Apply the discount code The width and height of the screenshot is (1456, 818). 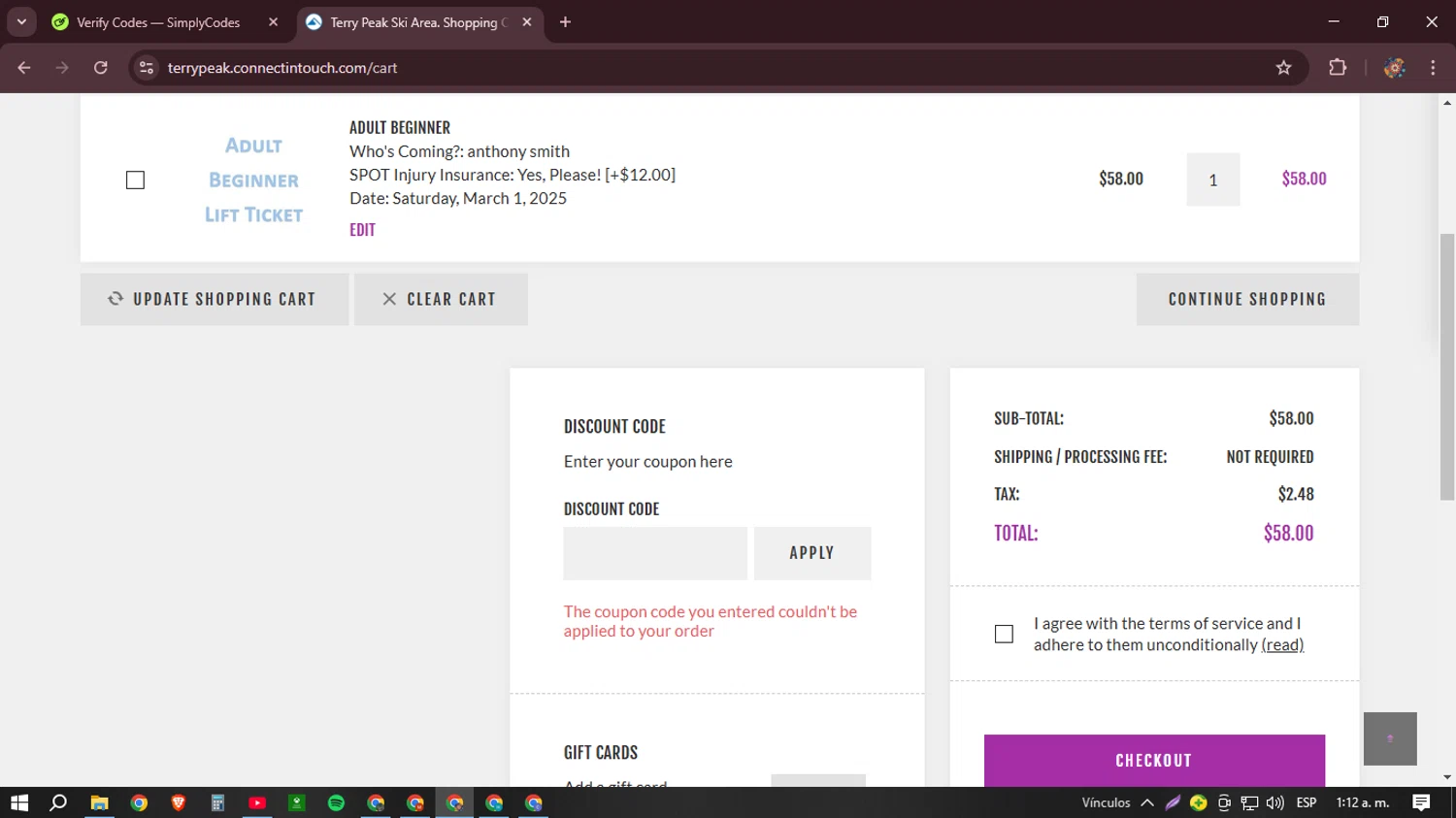pos(811,553)
